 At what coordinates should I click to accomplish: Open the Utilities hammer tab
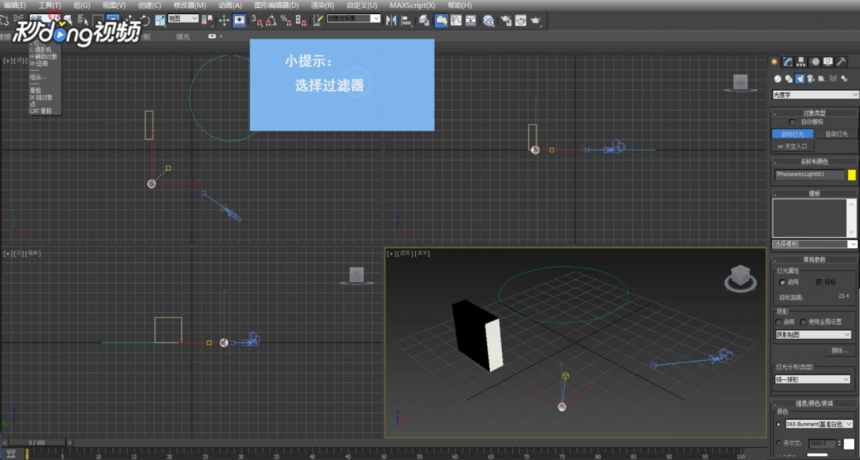point(841,62)
